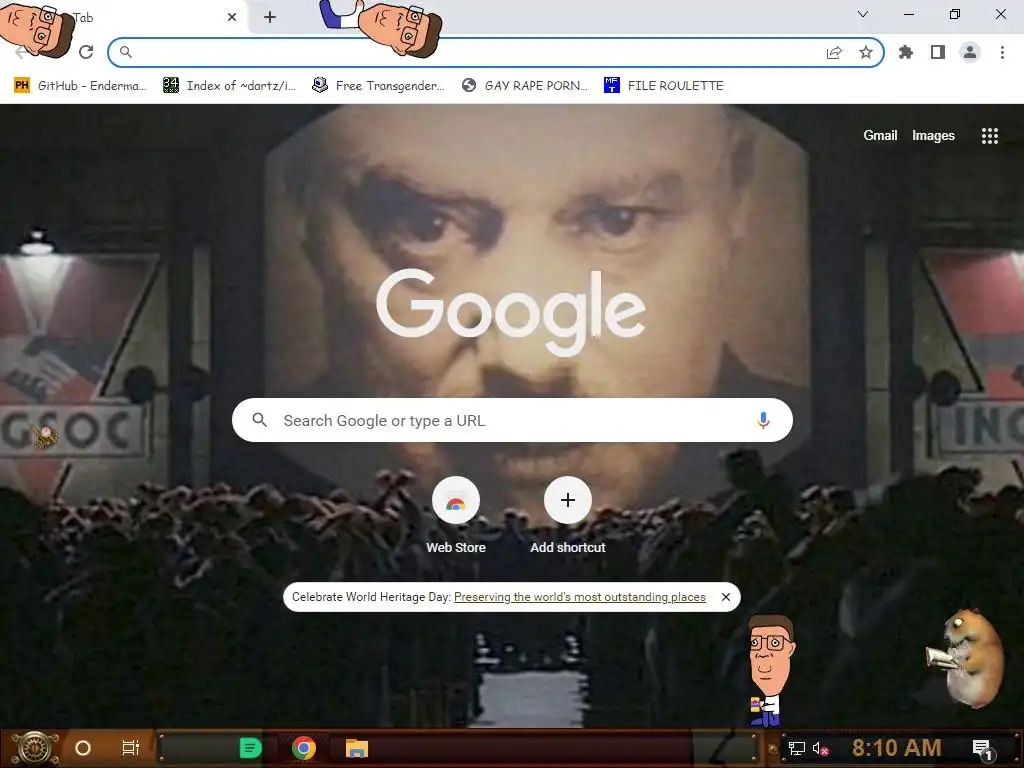Open the Chrome profile avatar

point(970,52)
